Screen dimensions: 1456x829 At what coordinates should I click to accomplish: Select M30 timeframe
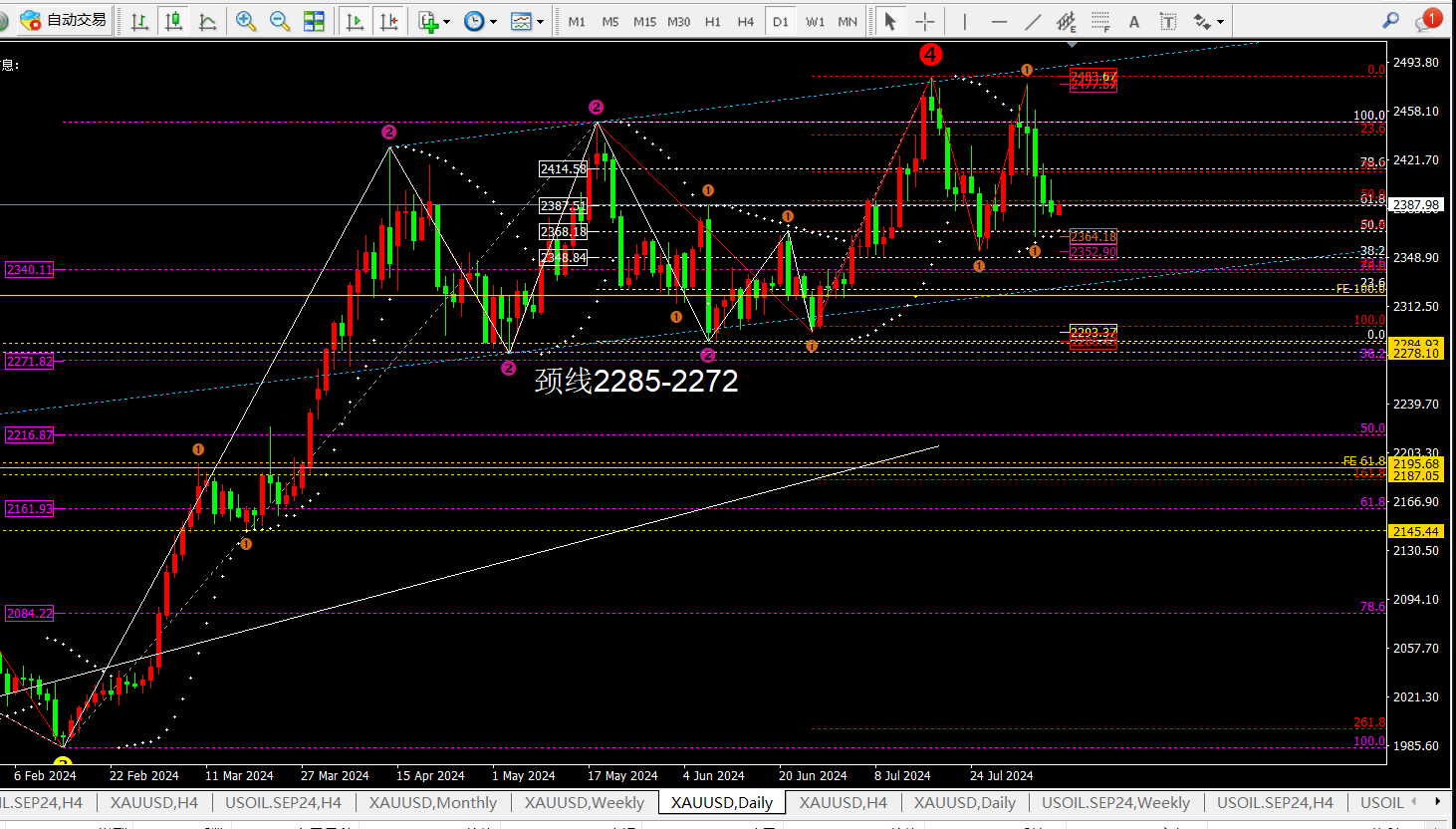click(679, 21)
